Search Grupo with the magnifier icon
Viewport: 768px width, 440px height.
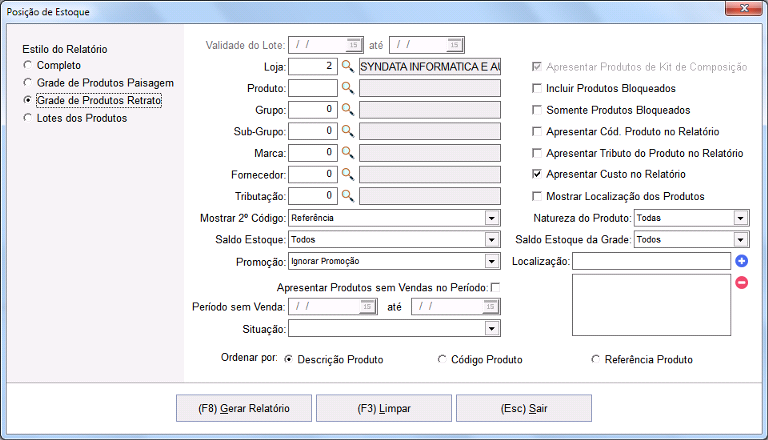348,109
